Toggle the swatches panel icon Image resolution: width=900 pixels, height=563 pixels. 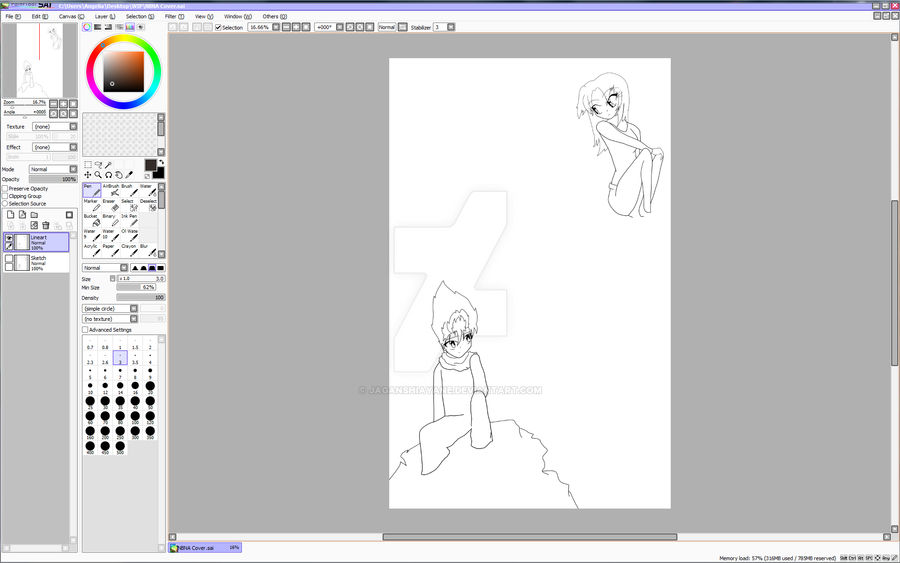pyautogui.click(x=130, y=27)
